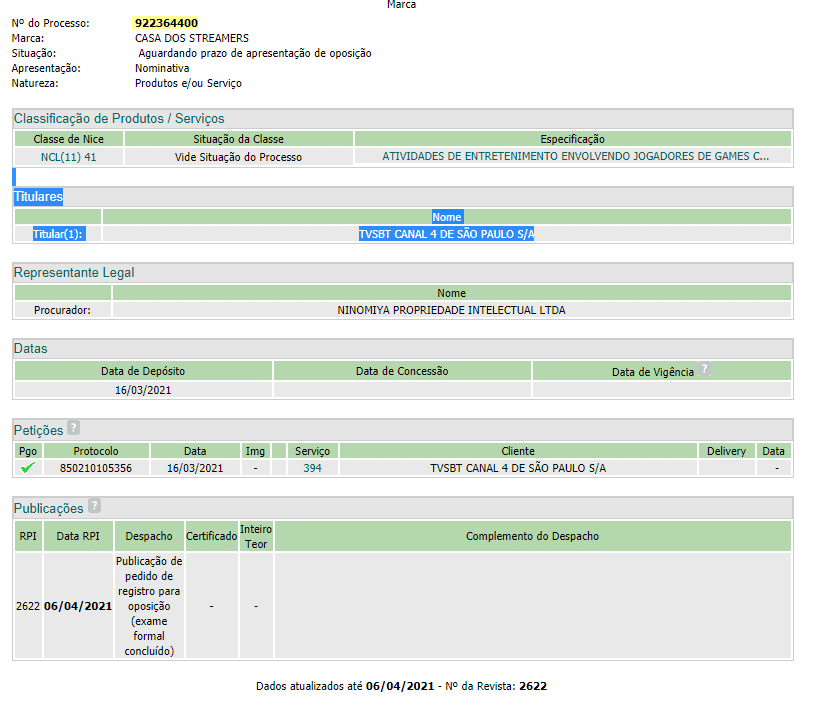Click the Cliente cell in the Petições row
Screen dimensions: 816x708
pyautogui.click(x=517, y=468)
